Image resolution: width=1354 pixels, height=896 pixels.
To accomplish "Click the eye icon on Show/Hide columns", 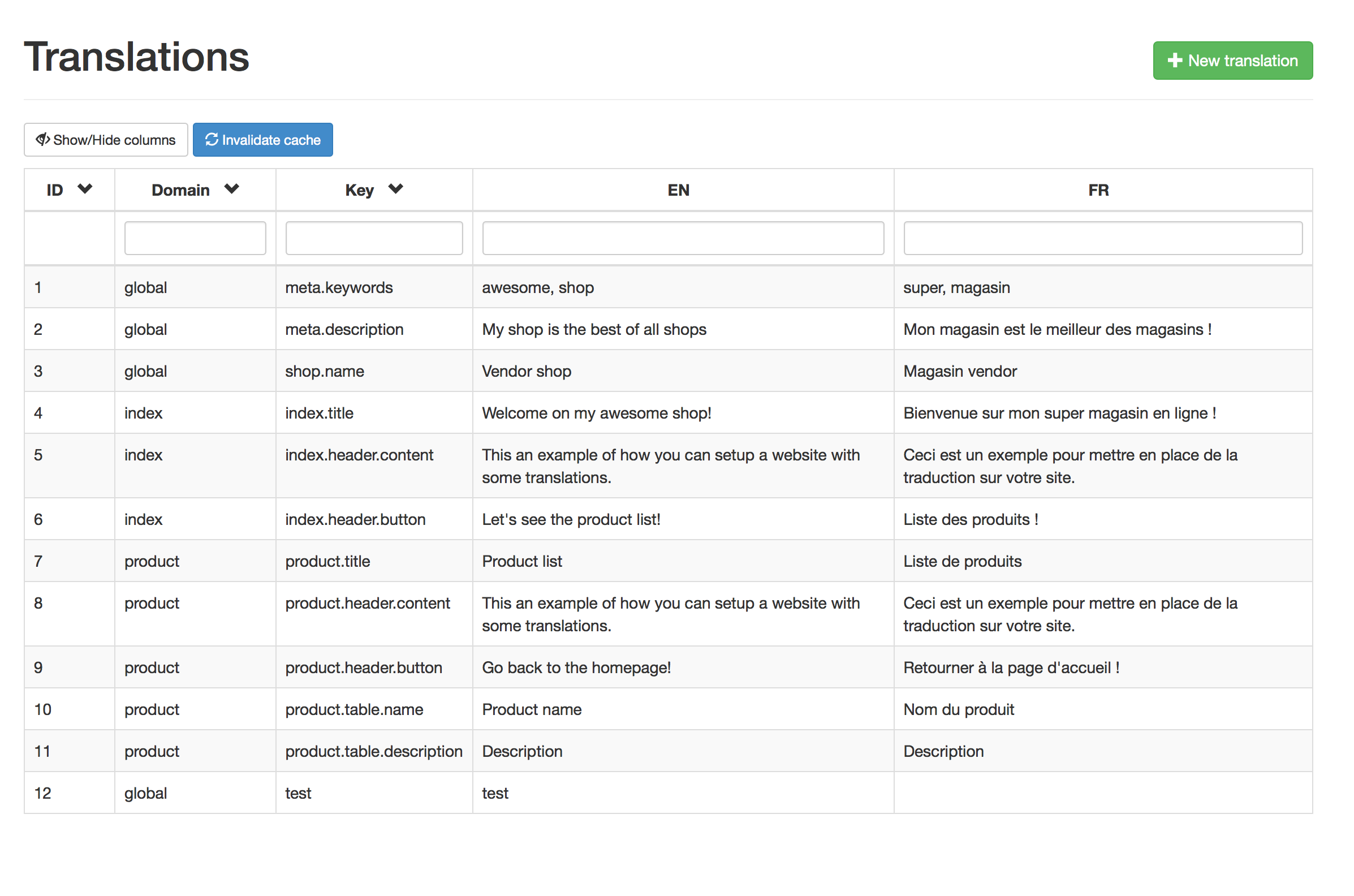I will point(42,140).
